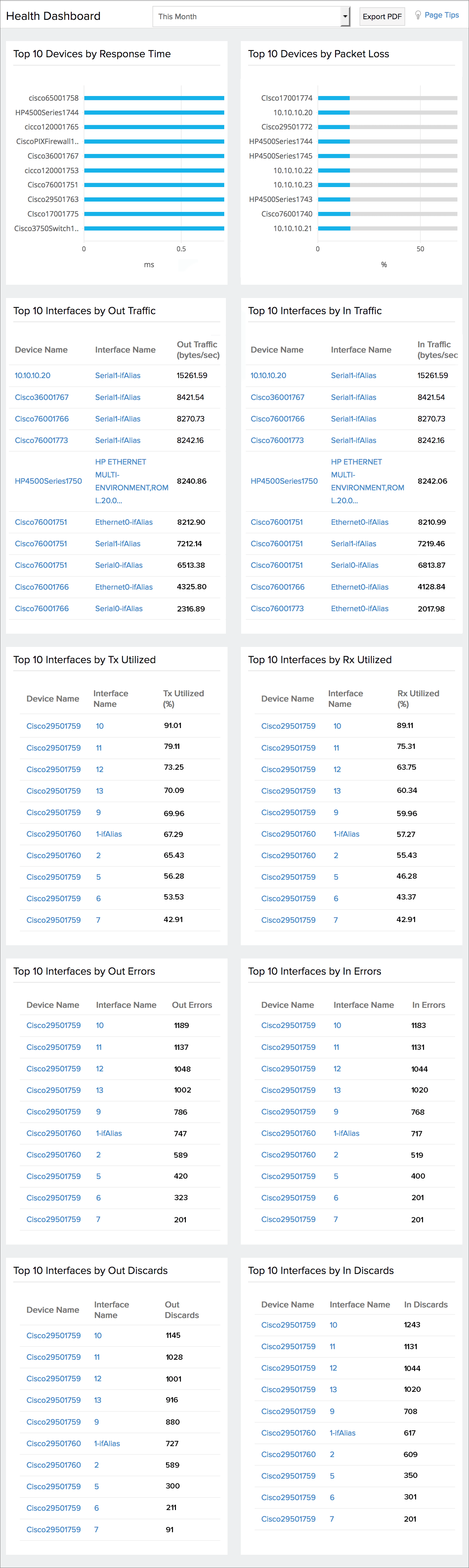Image resolution: width=469 pixels, height=1568 pixels.
Task: Open Cisco76001766 Ethernet0-ifAlias interface in In Traffic
Action: pos(360,587)
